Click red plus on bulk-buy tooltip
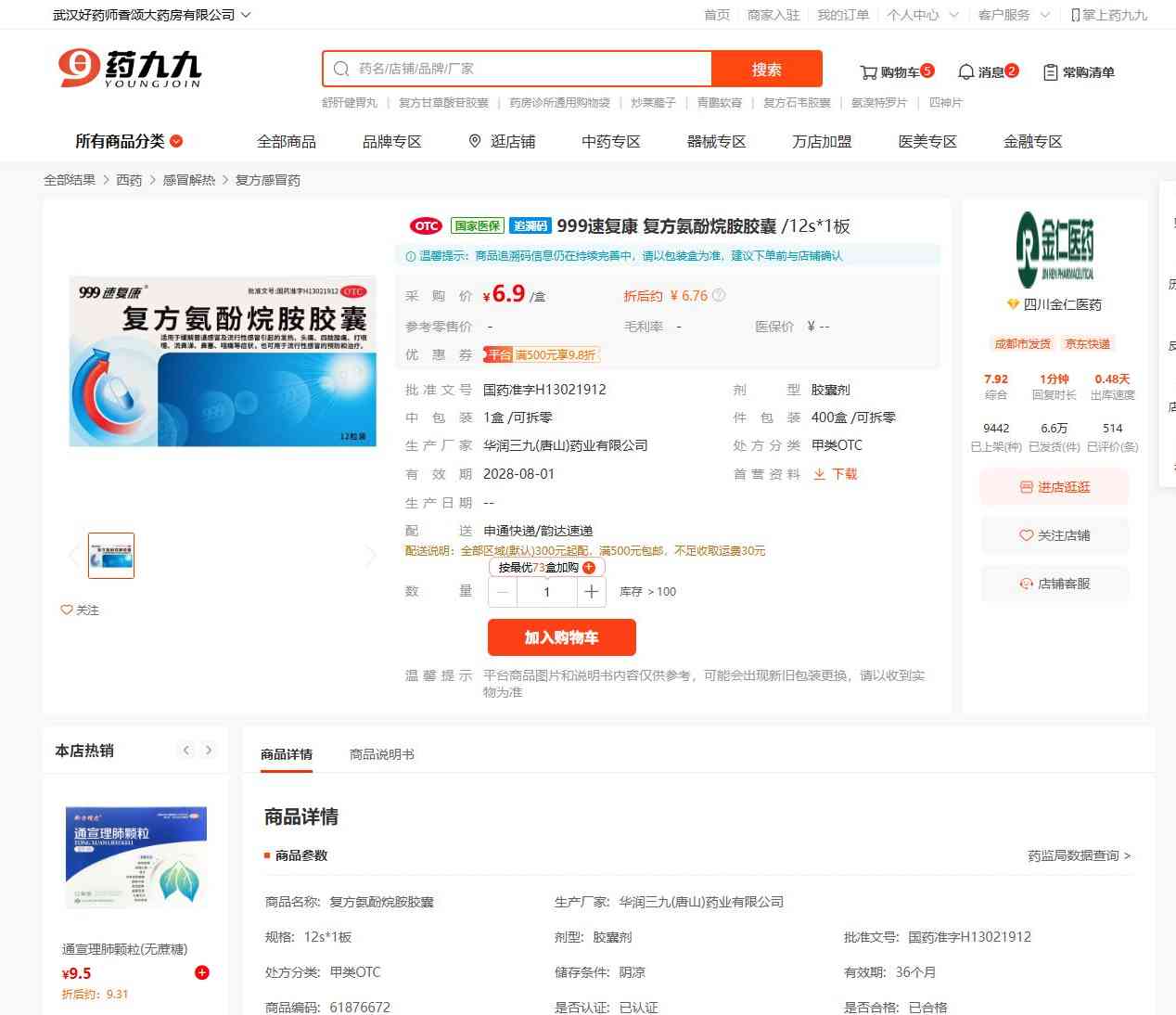1176x1015 pixels. point(589,568)
